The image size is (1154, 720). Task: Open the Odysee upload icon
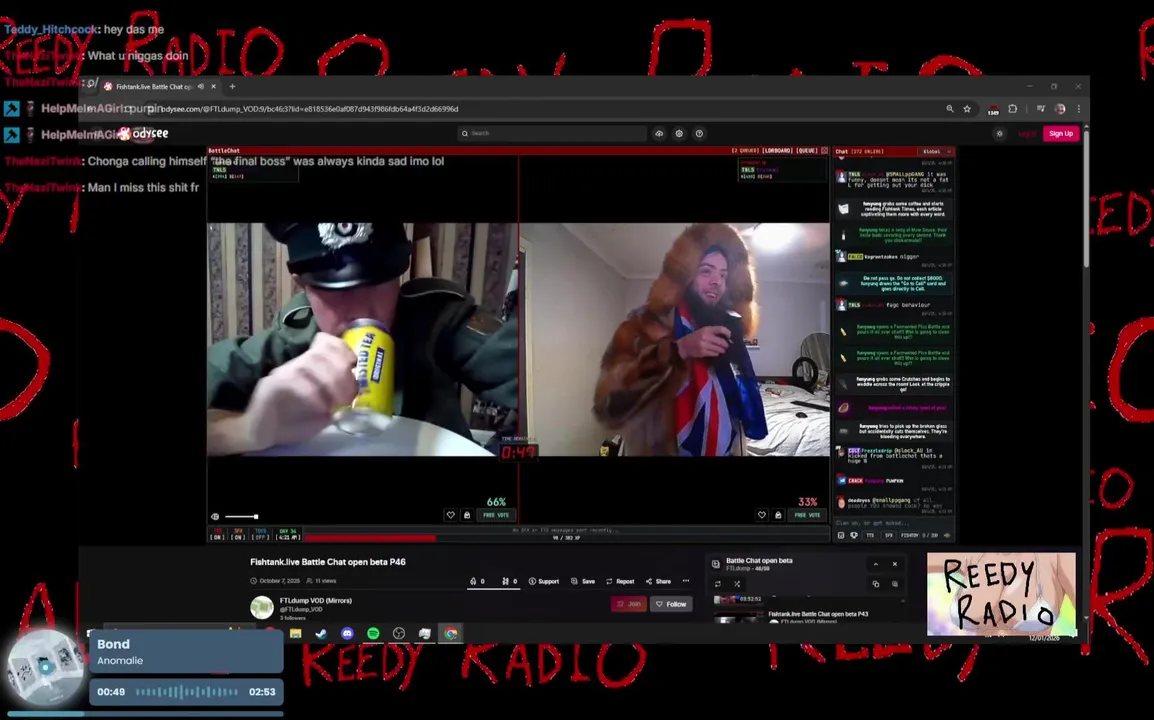[x=659, y=133]
